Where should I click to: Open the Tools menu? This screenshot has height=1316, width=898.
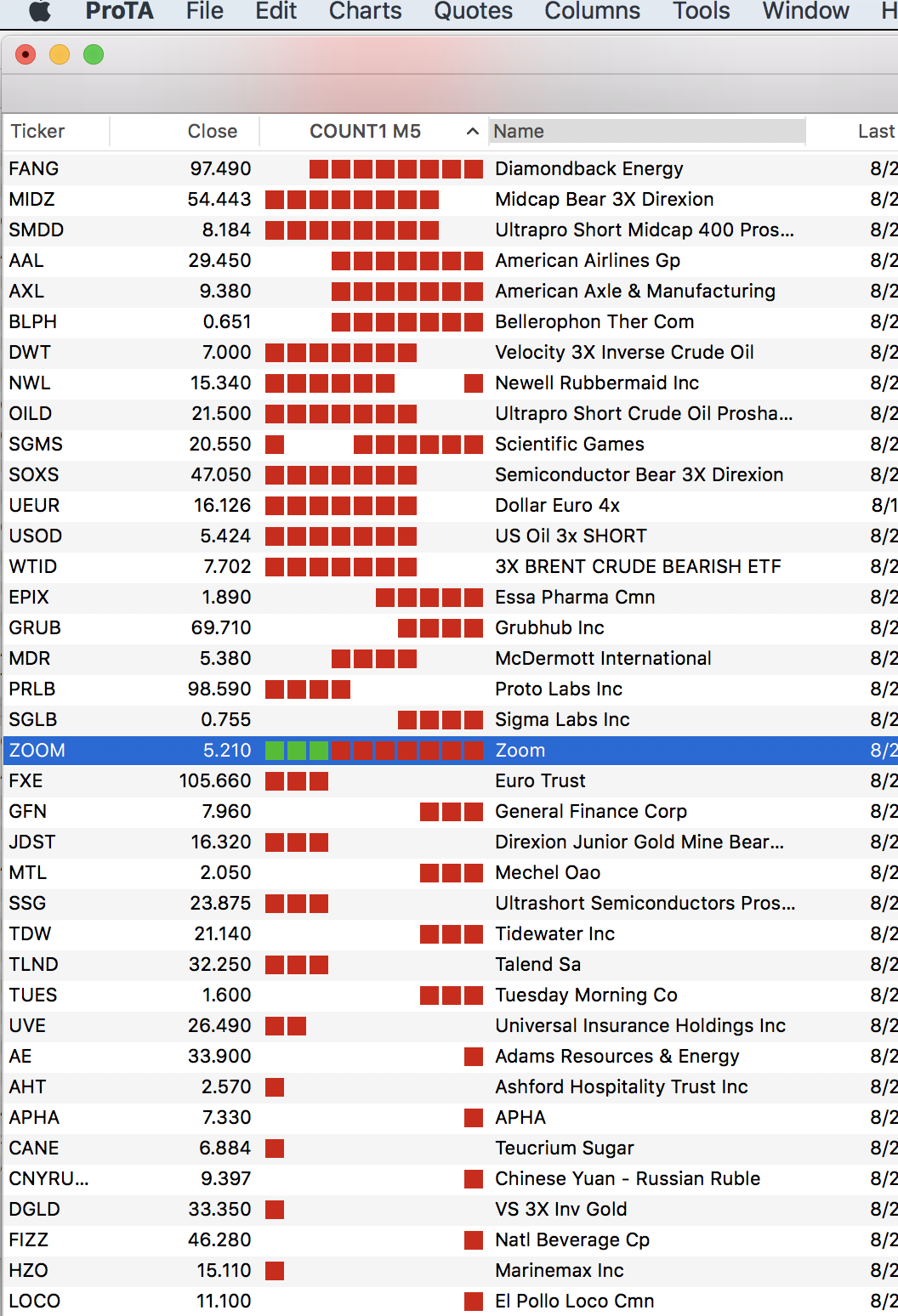702,10
